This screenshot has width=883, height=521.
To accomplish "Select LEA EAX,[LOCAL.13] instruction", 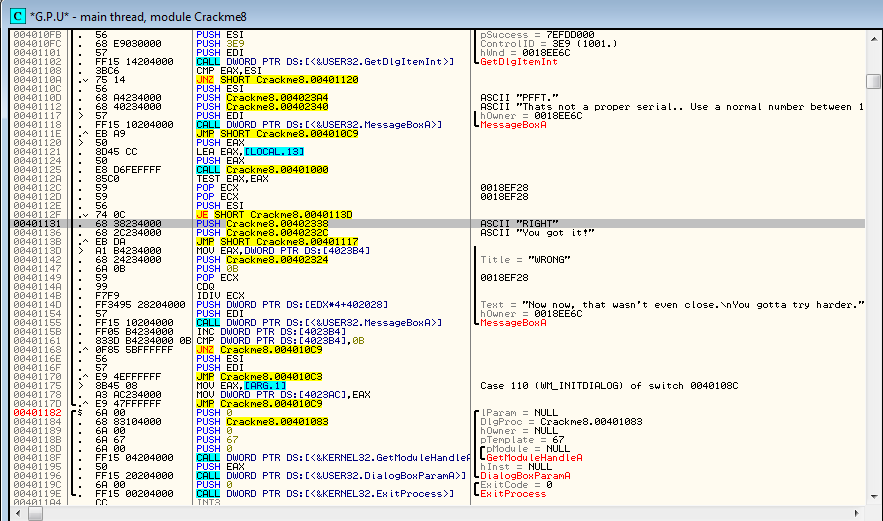I will click(x=250, y=152).
